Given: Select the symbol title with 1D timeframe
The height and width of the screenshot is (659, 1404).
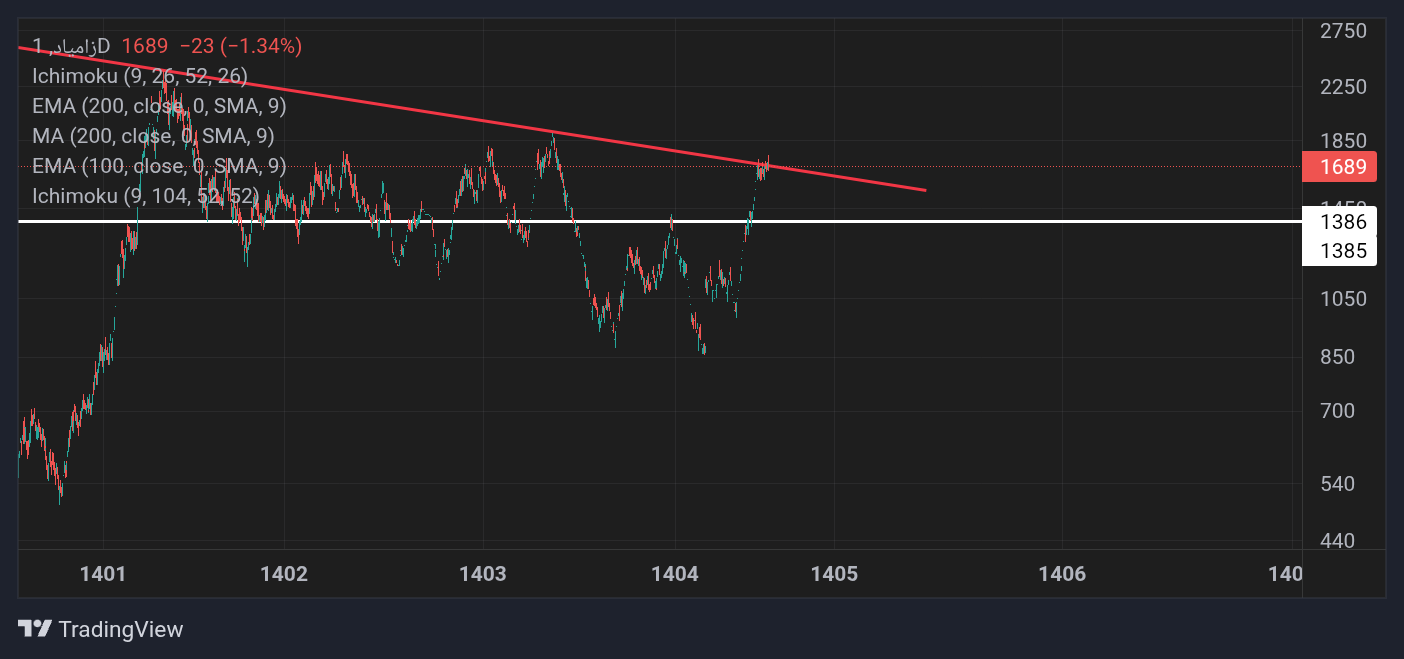Looking at the screenshot, I should tap(71, 46).
